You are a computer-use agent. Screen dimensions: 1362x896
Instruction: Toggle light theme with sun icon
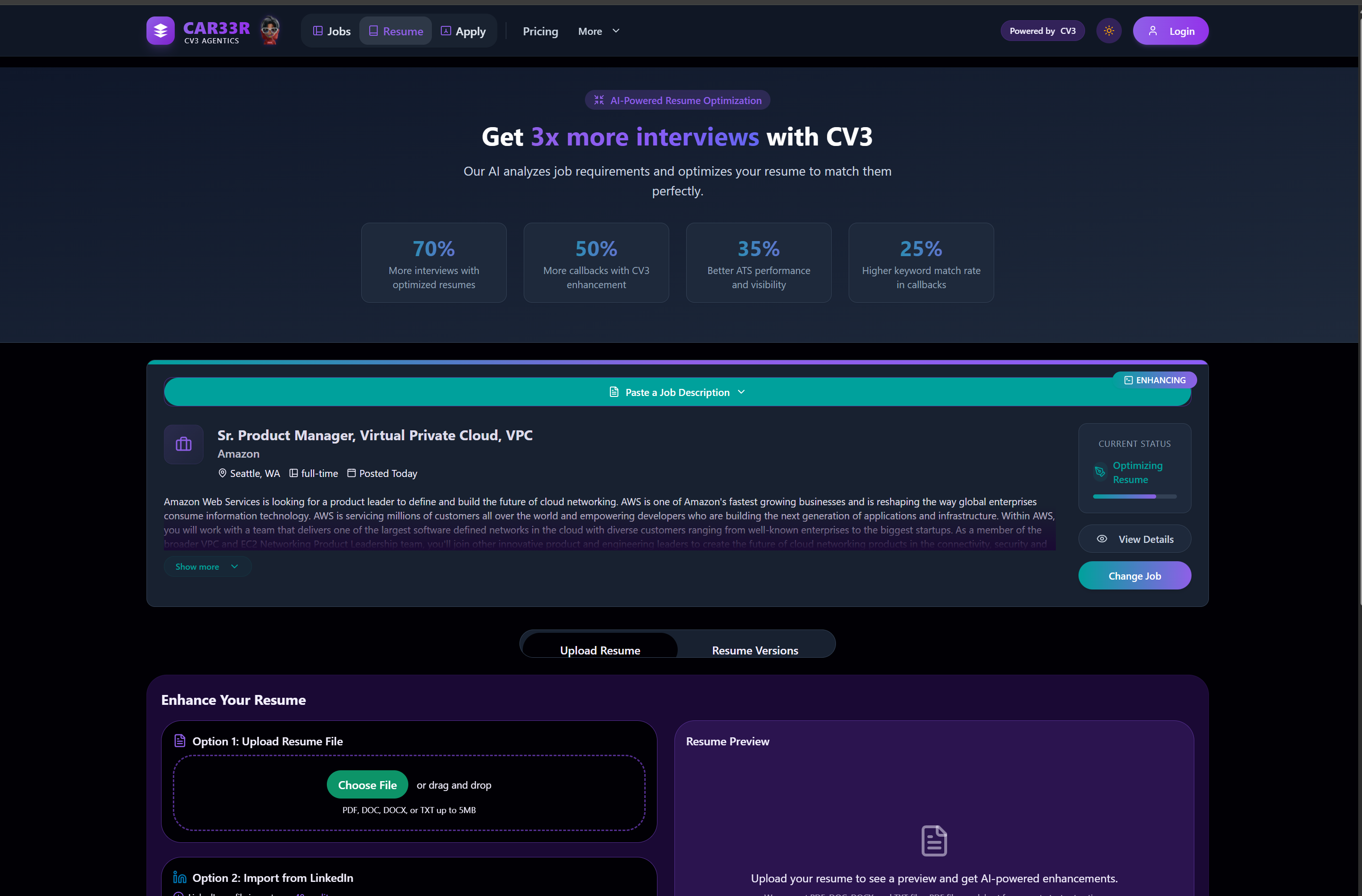pos(1109,31)
